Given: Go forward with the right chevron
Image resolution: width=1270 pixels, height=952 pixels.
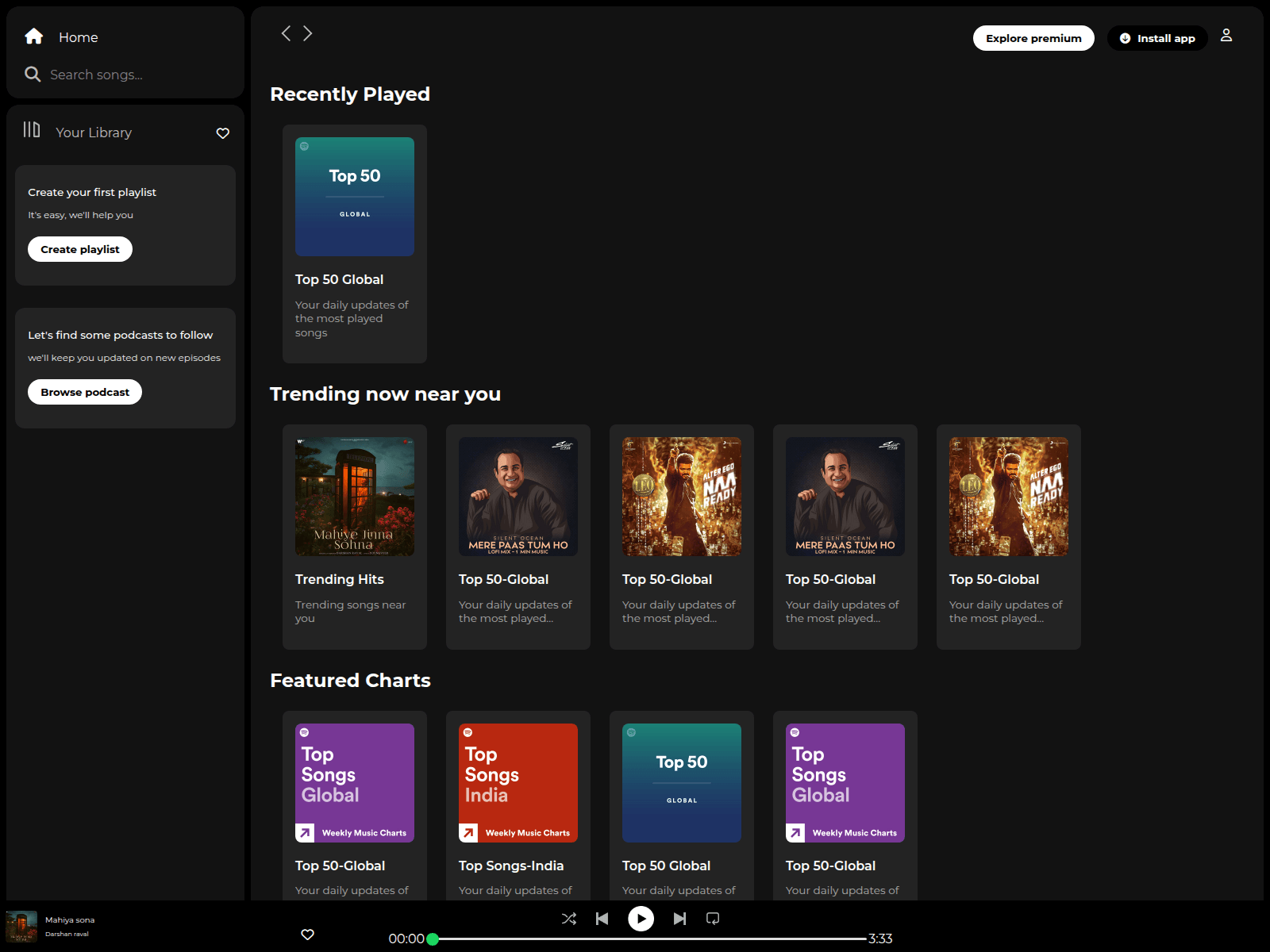Looking at the screenshot, I should [308, 33].
